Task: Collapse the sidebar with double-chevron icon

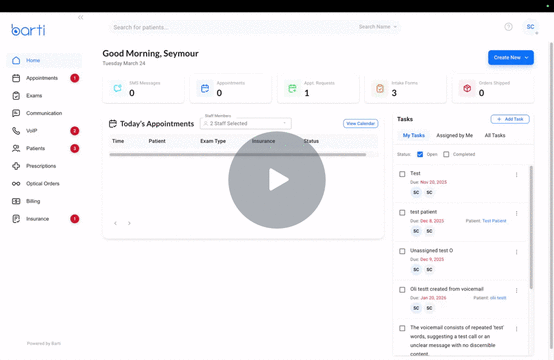Action: tap(81, 17)
